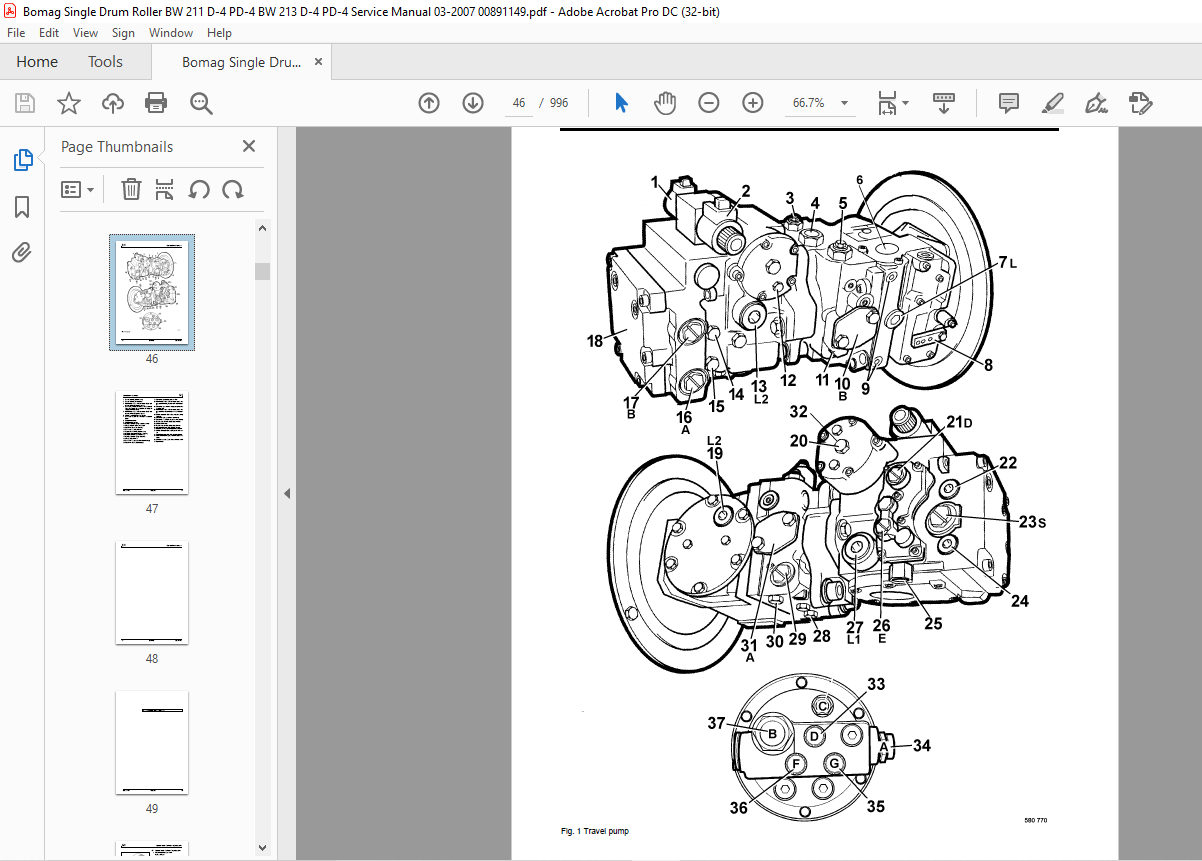The width and height of the screenshot is (1202, 861).
Task: Open the Window menu
Action: 171,33
